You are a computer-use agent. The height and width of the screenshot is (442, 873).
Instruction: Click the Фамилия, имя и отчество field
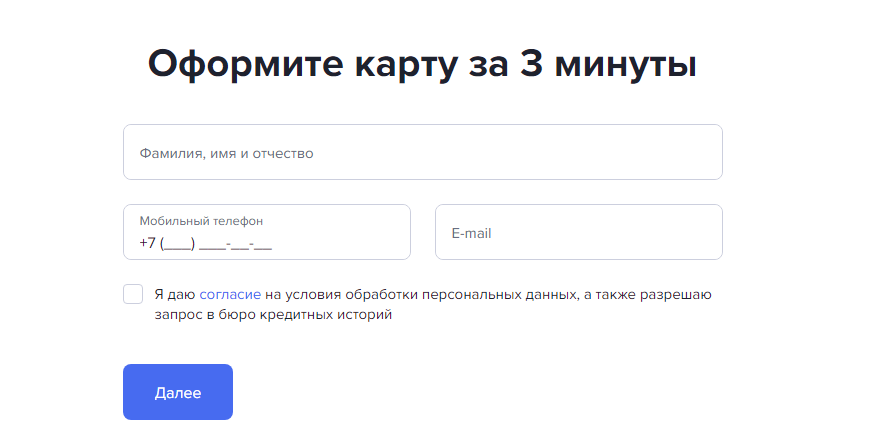click(x=423, y=152)
